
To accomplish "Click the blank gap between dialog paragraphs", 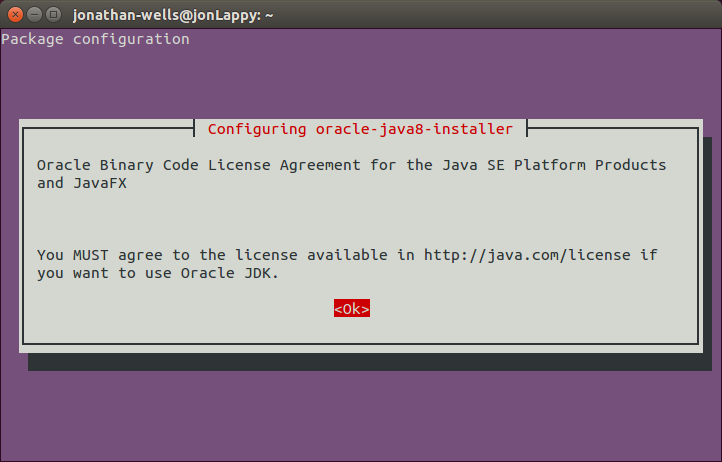I will (x=360, y=218).
